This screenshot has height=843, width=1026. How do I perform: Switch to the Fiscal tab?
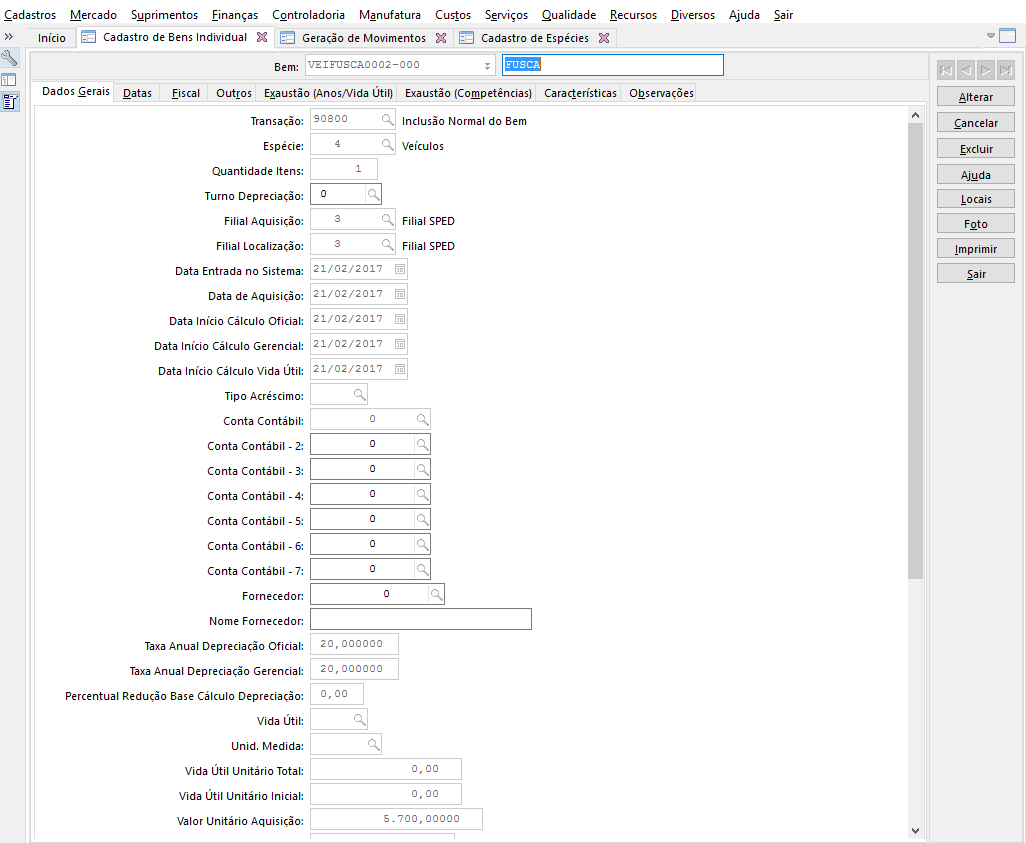(x=186, y=93)
